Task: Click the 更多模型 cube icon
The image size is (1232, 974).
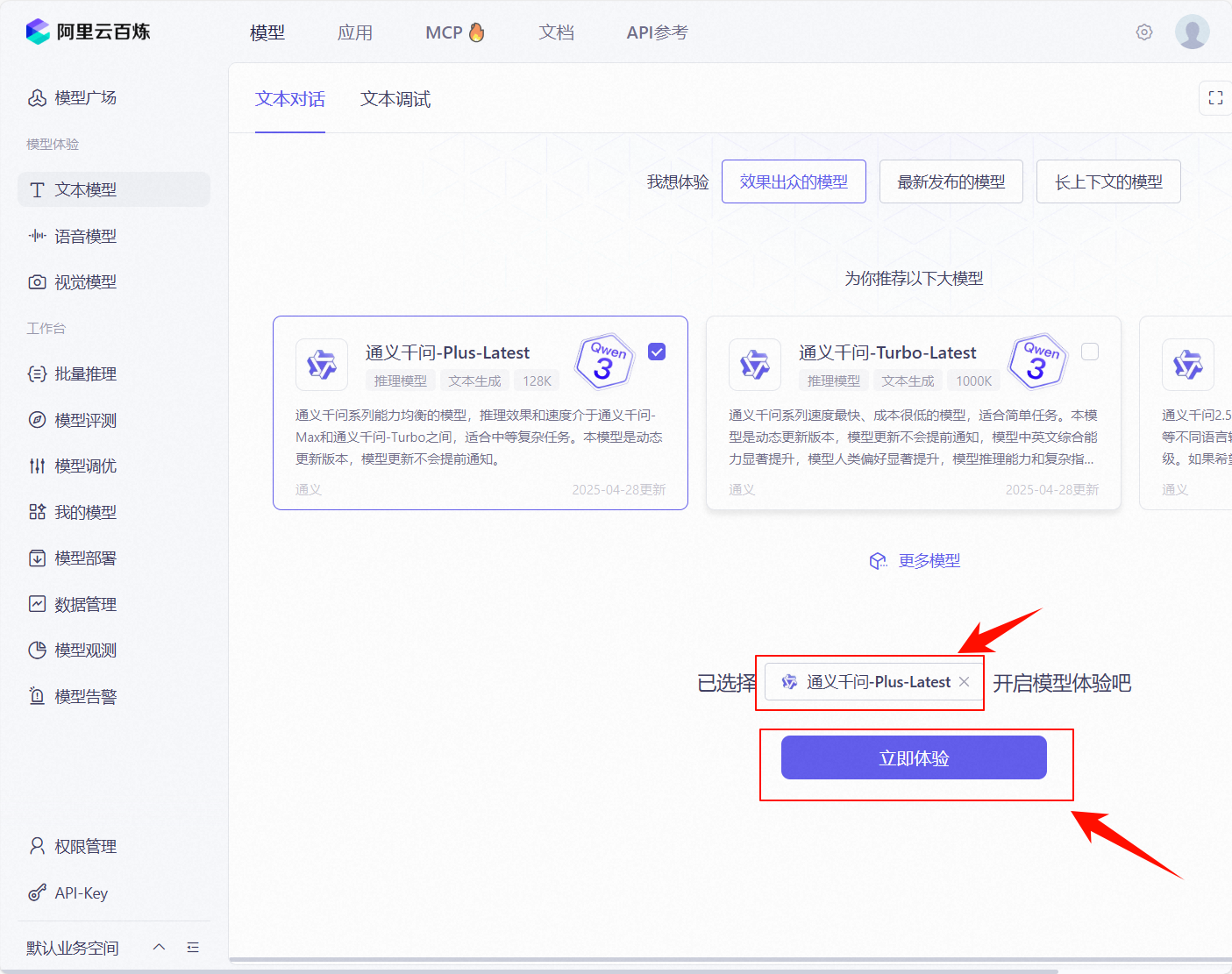Action: (x=878, y=561)
